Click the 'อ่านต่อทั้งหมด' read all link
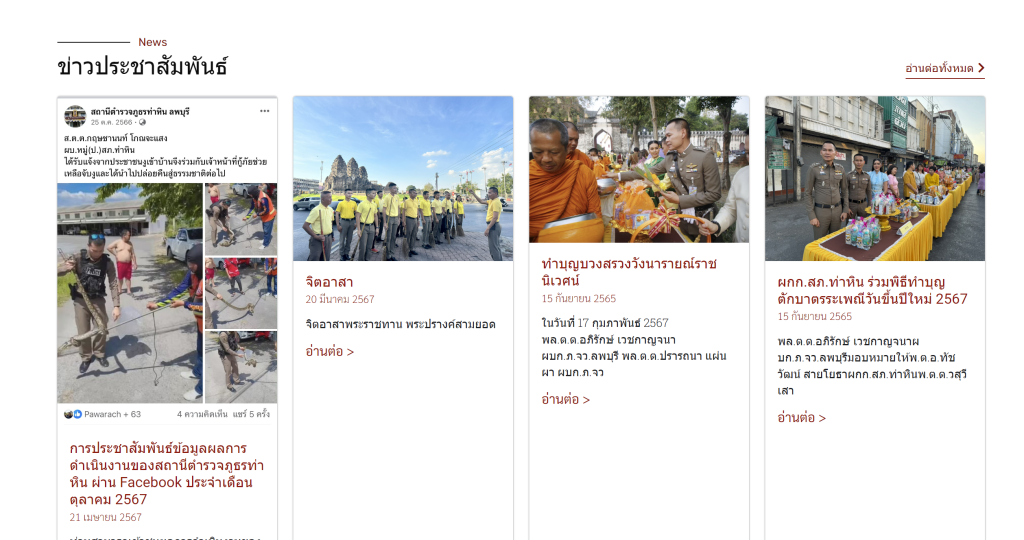1024x540 pixels. (x=938, y=68)
